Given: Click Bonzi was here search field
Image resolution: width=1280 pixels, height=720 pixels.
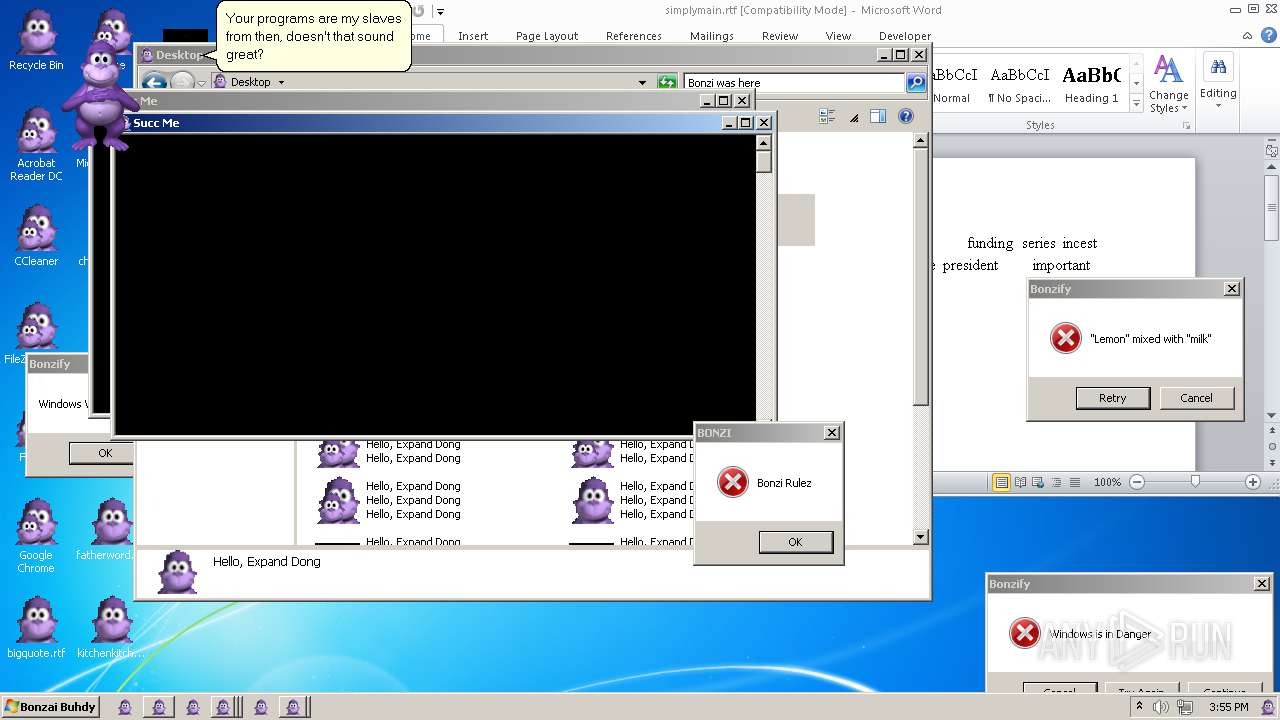Looking at the screenshot, I should [794, 83].
